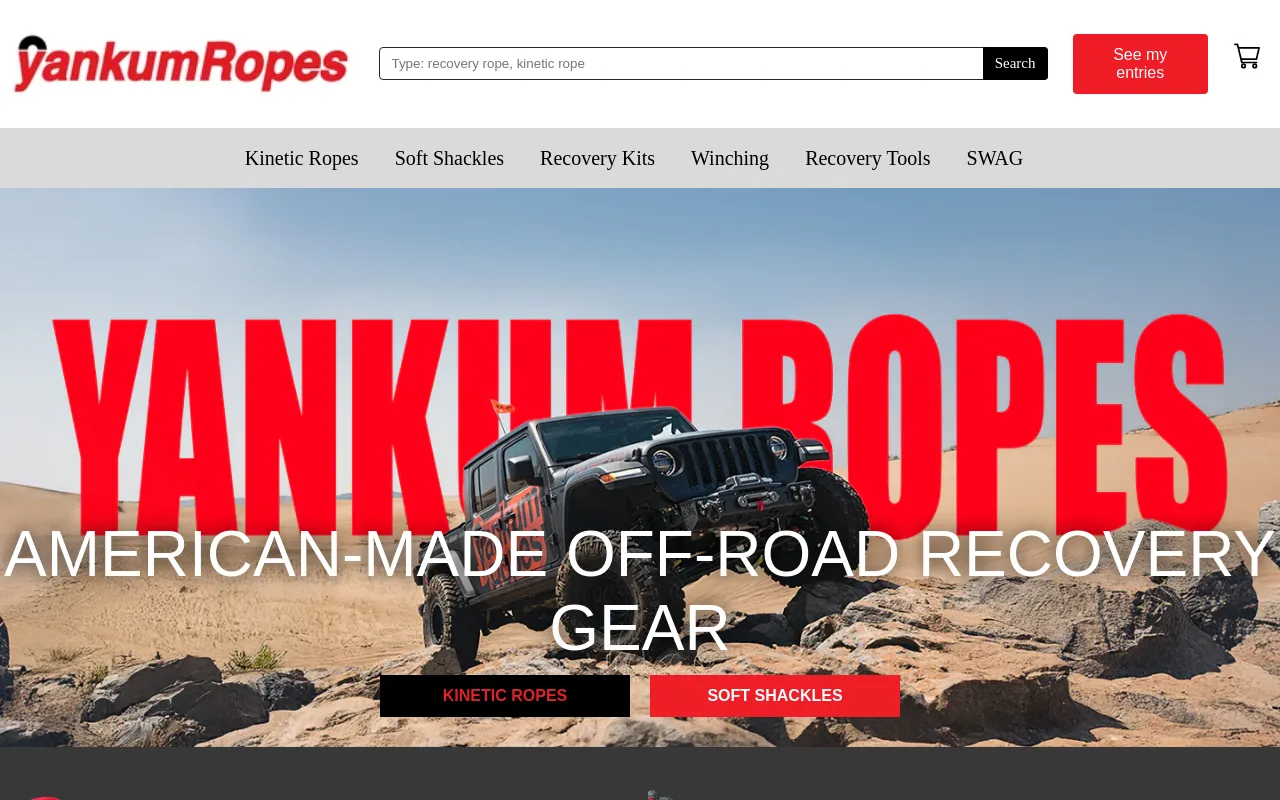The image size is (1280, 800).
Task: Click the black KINETIC ROPES hero button
Action: (x=505, y=696)
